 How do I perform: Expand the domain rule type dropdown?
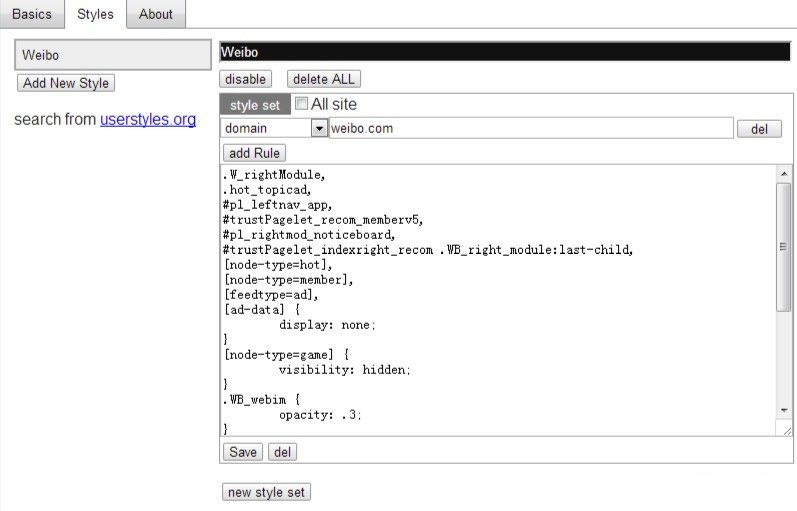[x=319, y=128]
